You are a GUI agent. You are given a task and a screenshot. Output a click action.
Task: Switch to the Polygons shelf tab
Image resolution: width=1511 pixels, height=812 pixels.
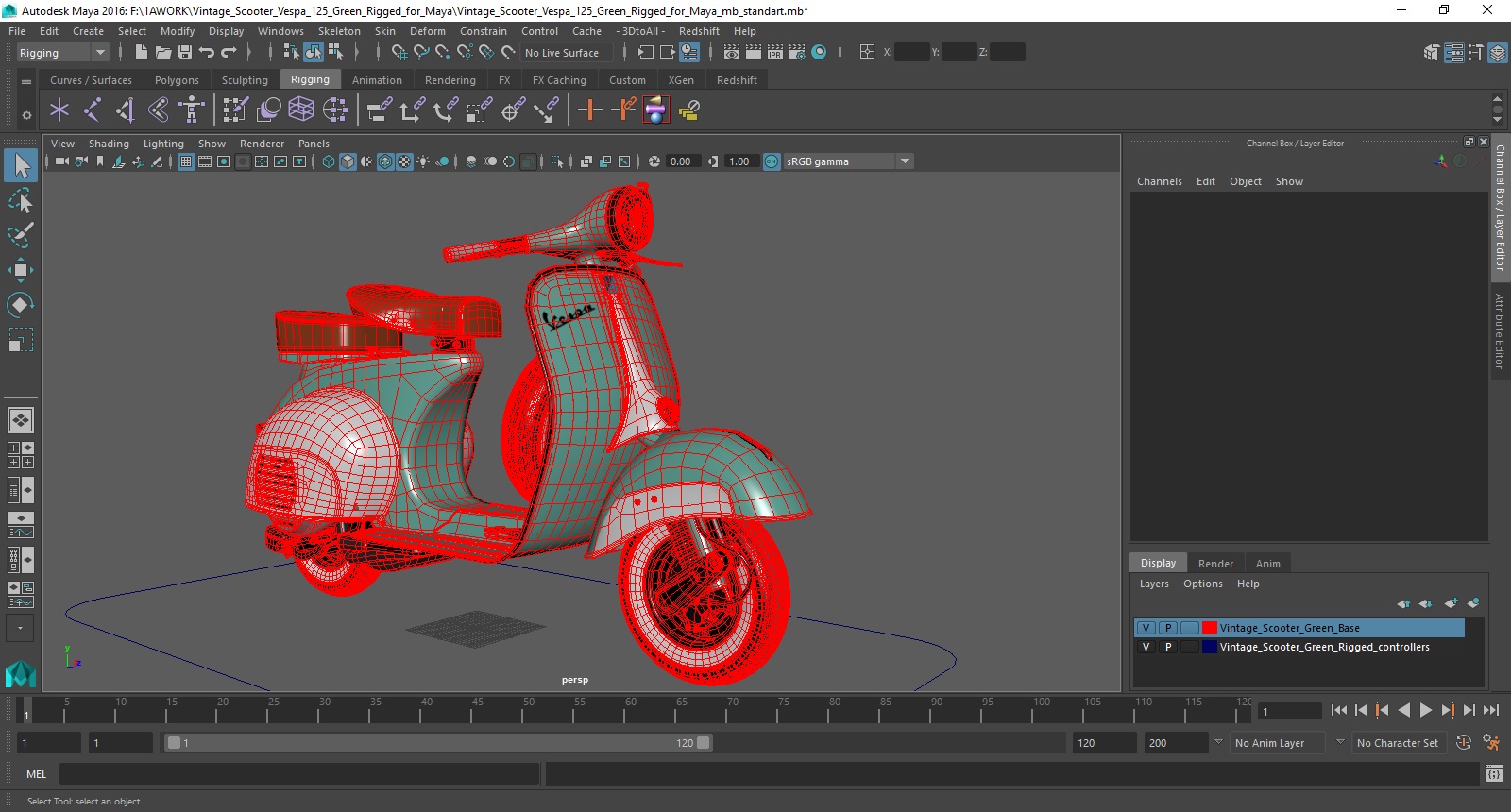(177, 80)
